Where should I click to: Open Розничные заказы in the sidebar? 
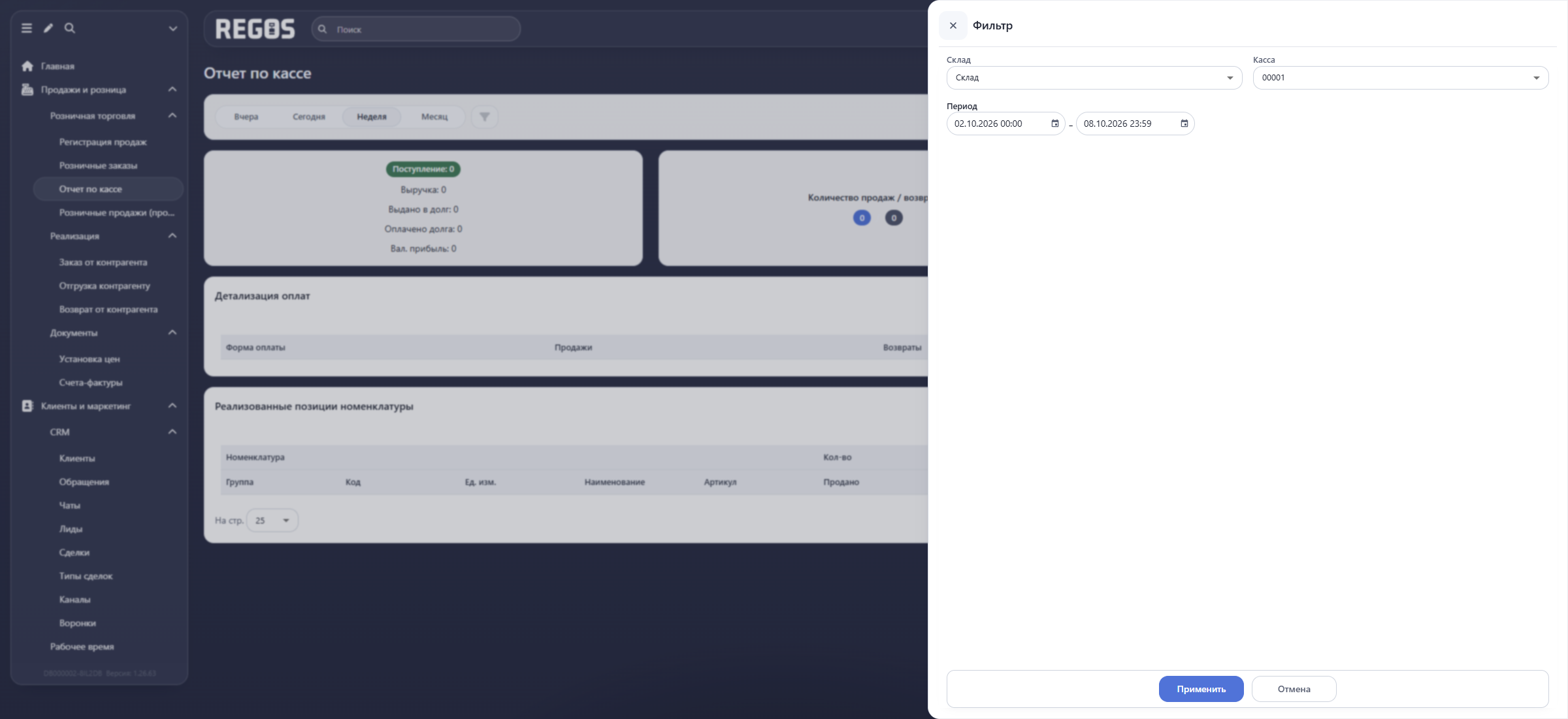[99, 165]
